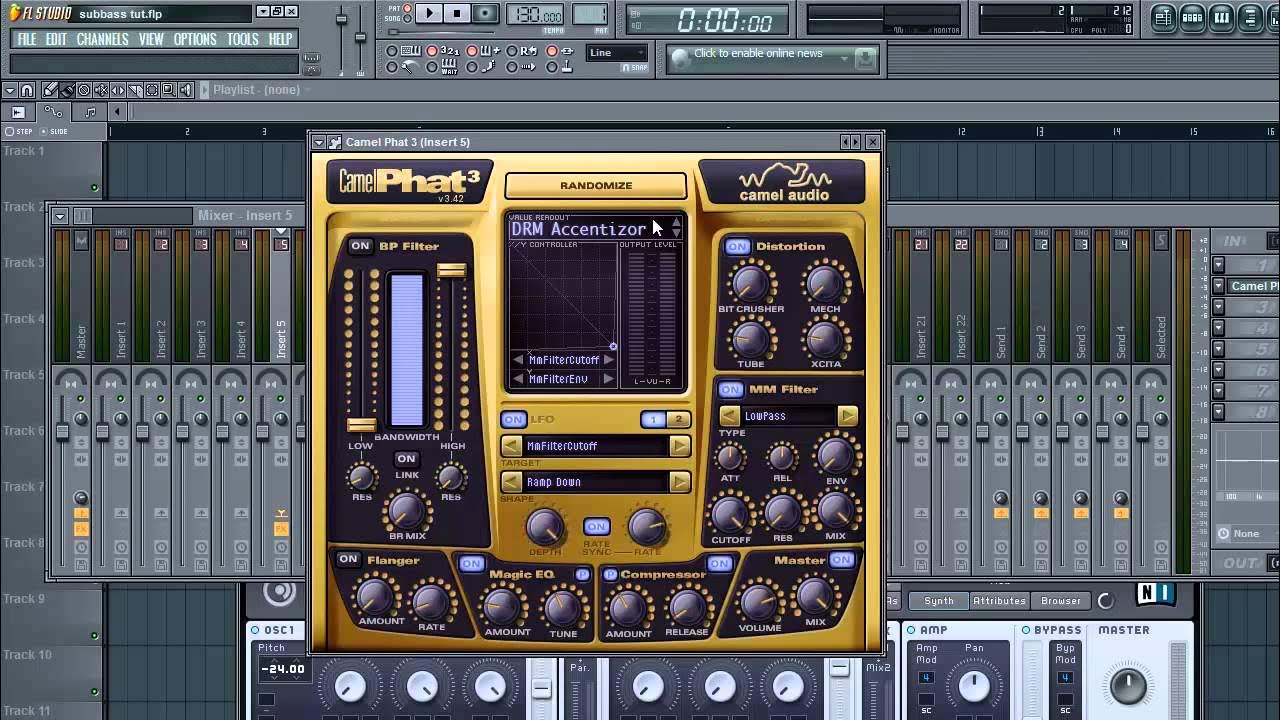Toggle the Distortion ON switch
This screenshot has width=1280, height=720.
[738, 246]
